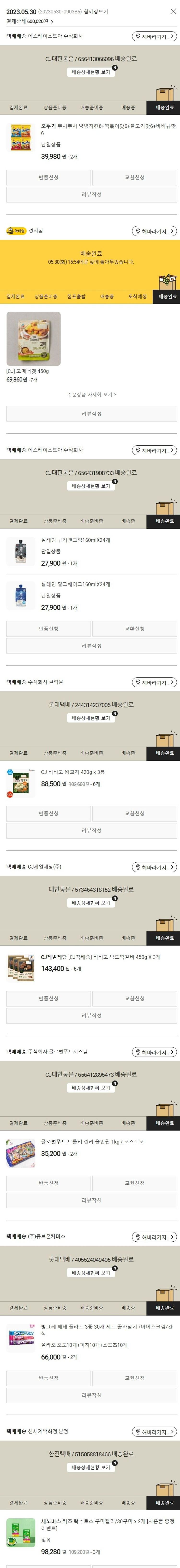This screenshot has height=1568, width=180.
Task: Open the 오뚜기 뿌셔뿌셔 product thumbnail
Action: (x=21, y=138)
